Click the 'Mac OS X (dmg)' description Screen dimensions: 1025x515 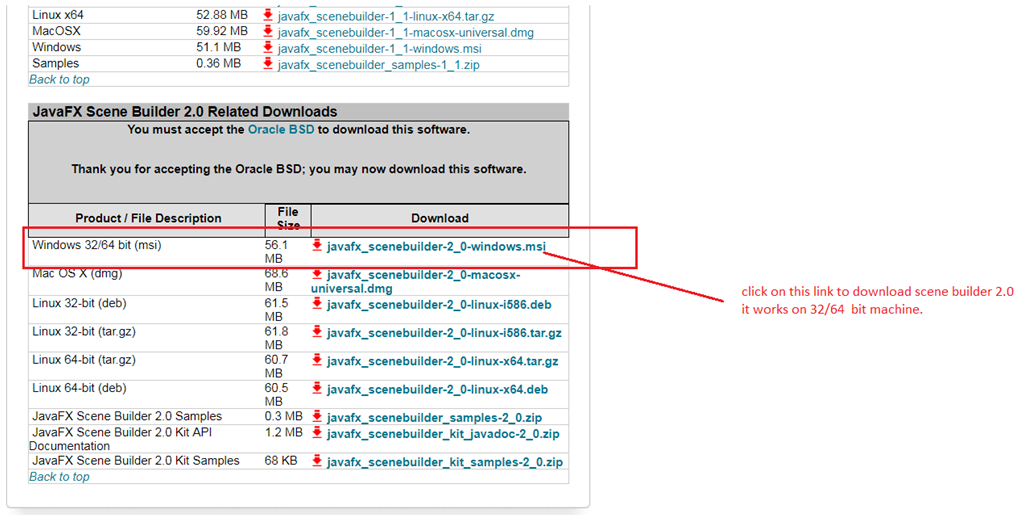[x=77, y=274]
